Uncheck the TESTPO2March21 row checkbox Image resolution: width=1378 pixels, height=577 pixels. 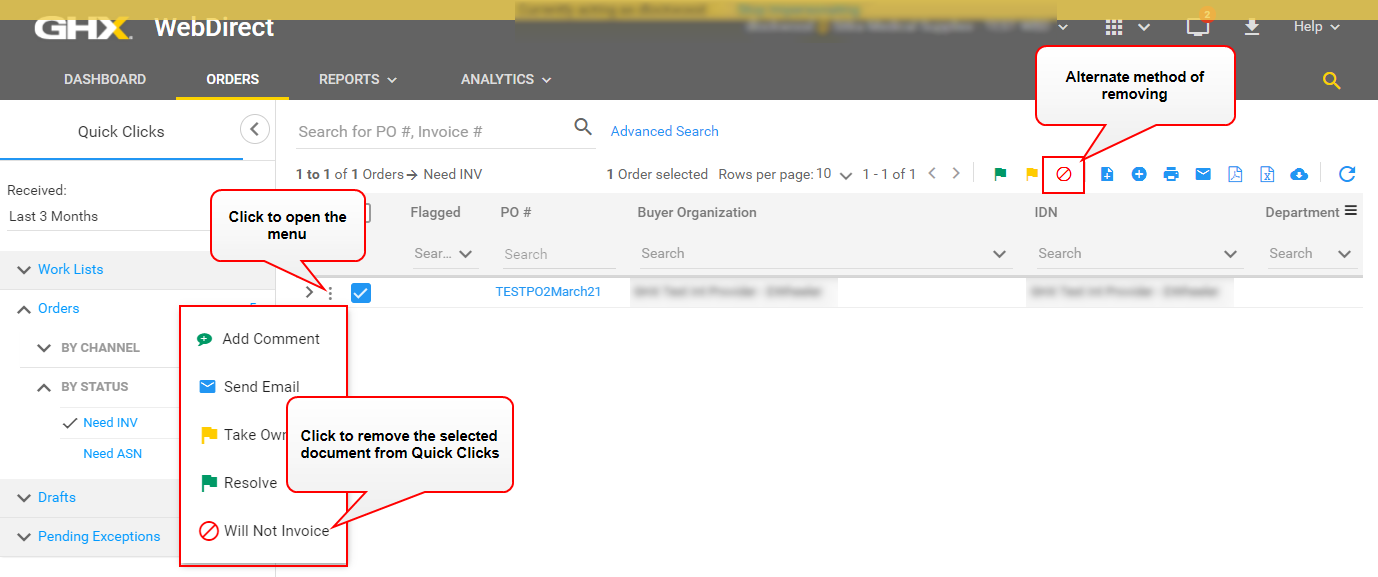coord(361,293)
